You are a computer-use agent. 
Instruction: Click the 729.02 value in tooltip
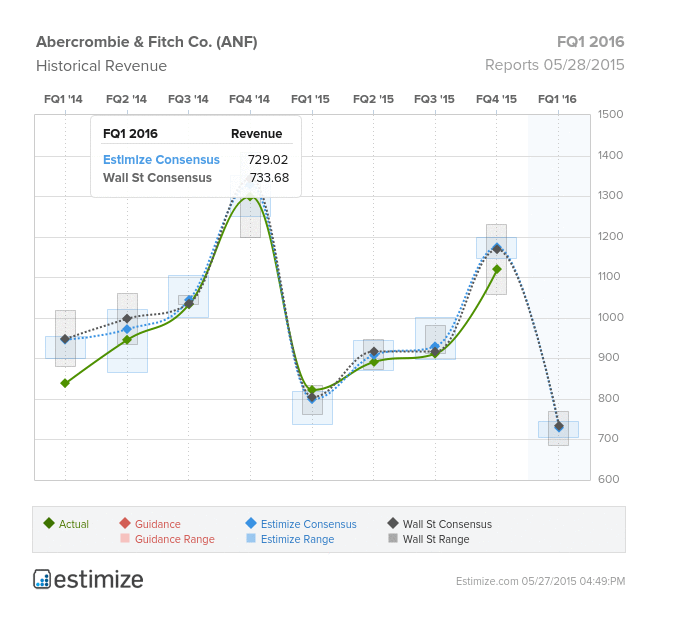click(x=268, y=160)
